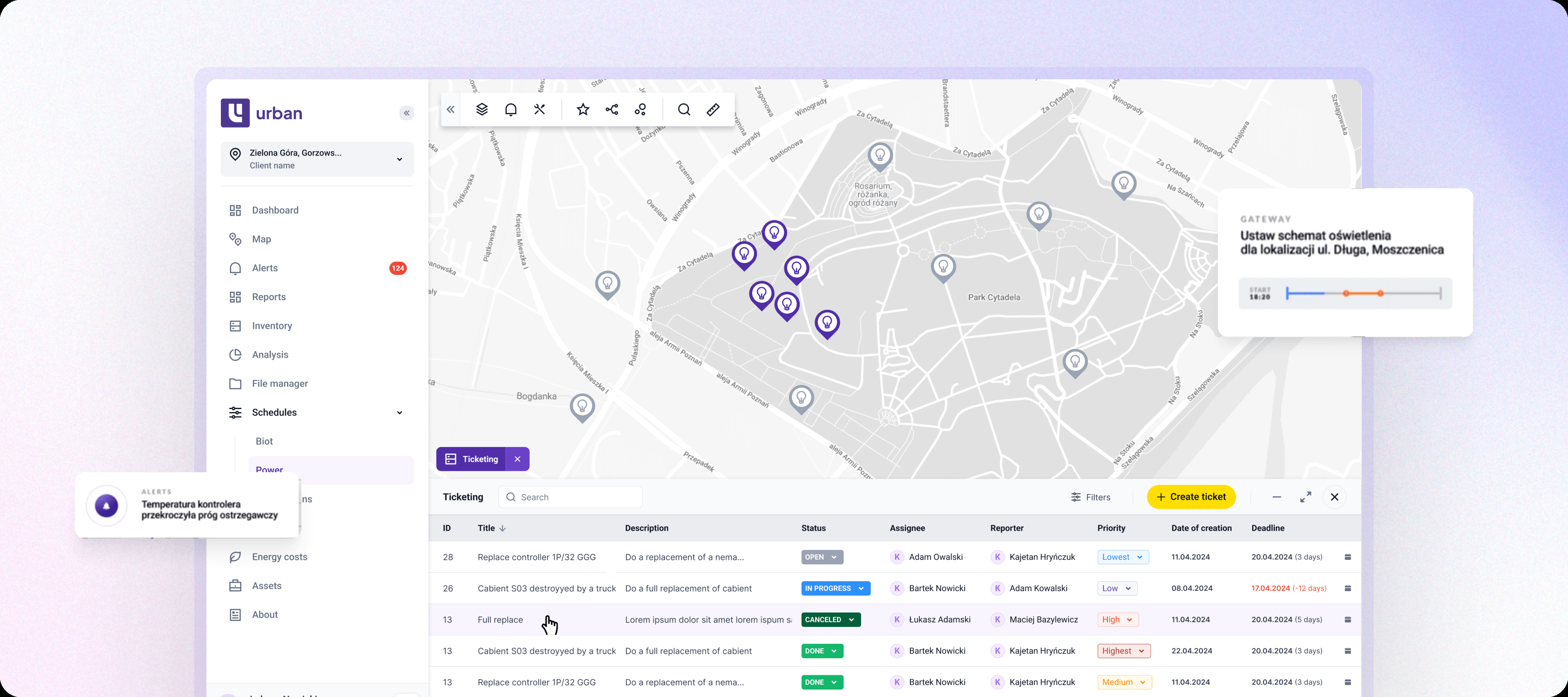Image resolution: width=1568 pixels, height=697 pixels.
Task: Click the Ticketing search field
Action: point(570,497)
